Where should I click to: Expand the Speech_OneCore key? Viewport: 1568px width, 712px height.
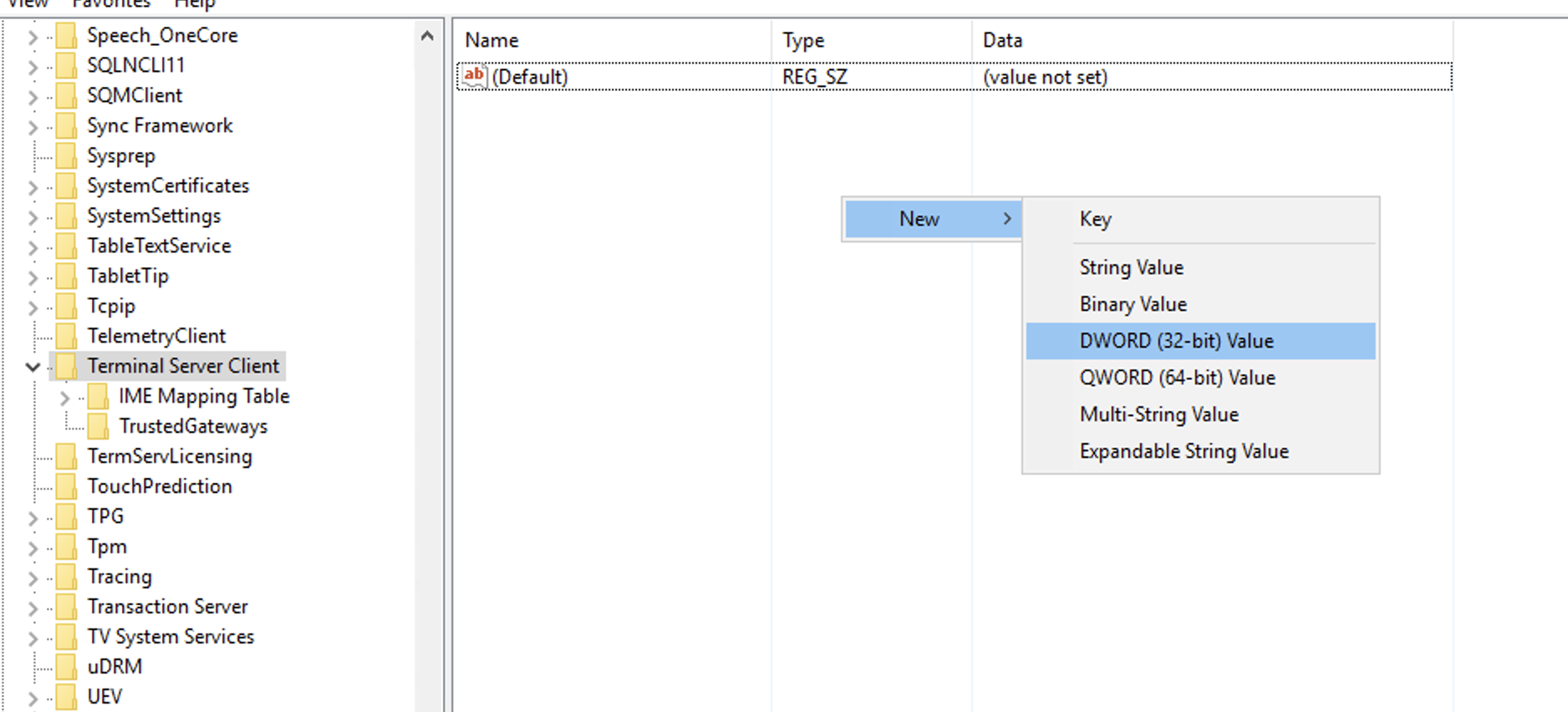33,36
